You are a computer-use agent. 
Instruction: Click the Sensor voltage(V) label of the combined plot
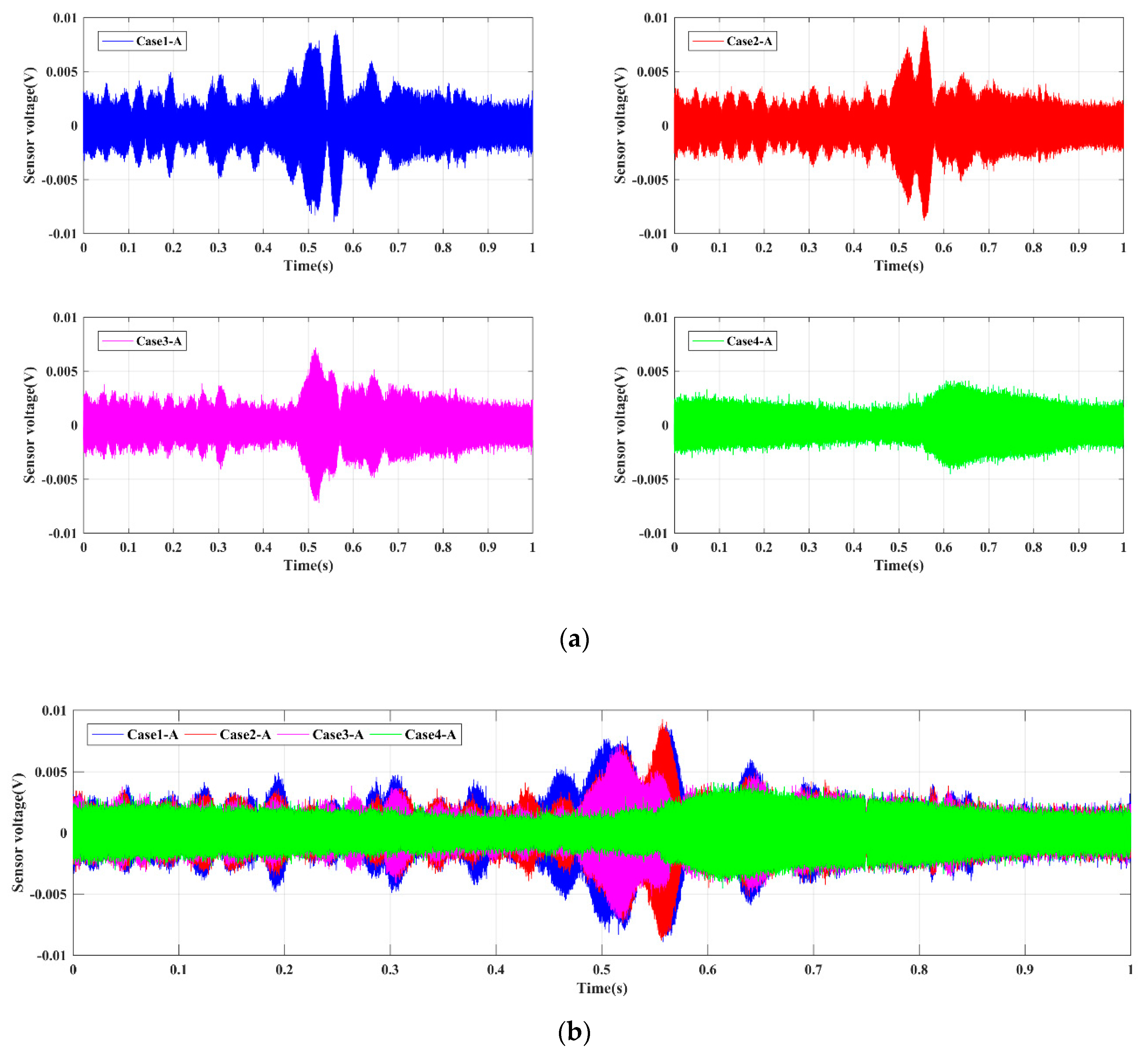coord(18,833)
